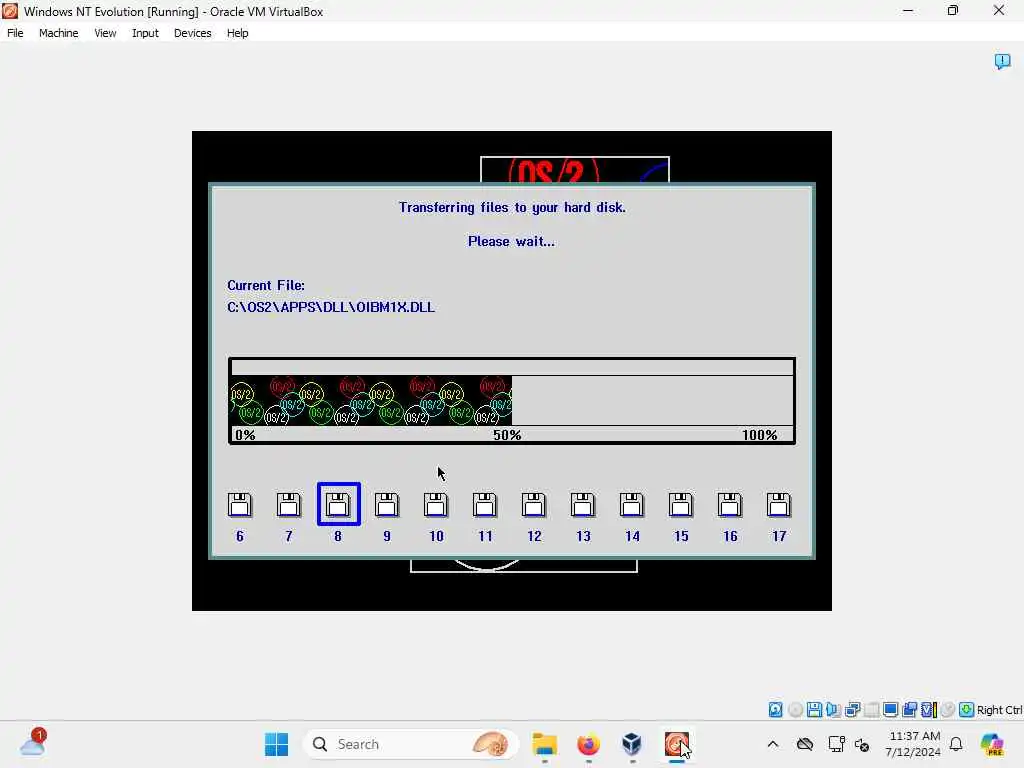Open the File menu

click(15, 33)
